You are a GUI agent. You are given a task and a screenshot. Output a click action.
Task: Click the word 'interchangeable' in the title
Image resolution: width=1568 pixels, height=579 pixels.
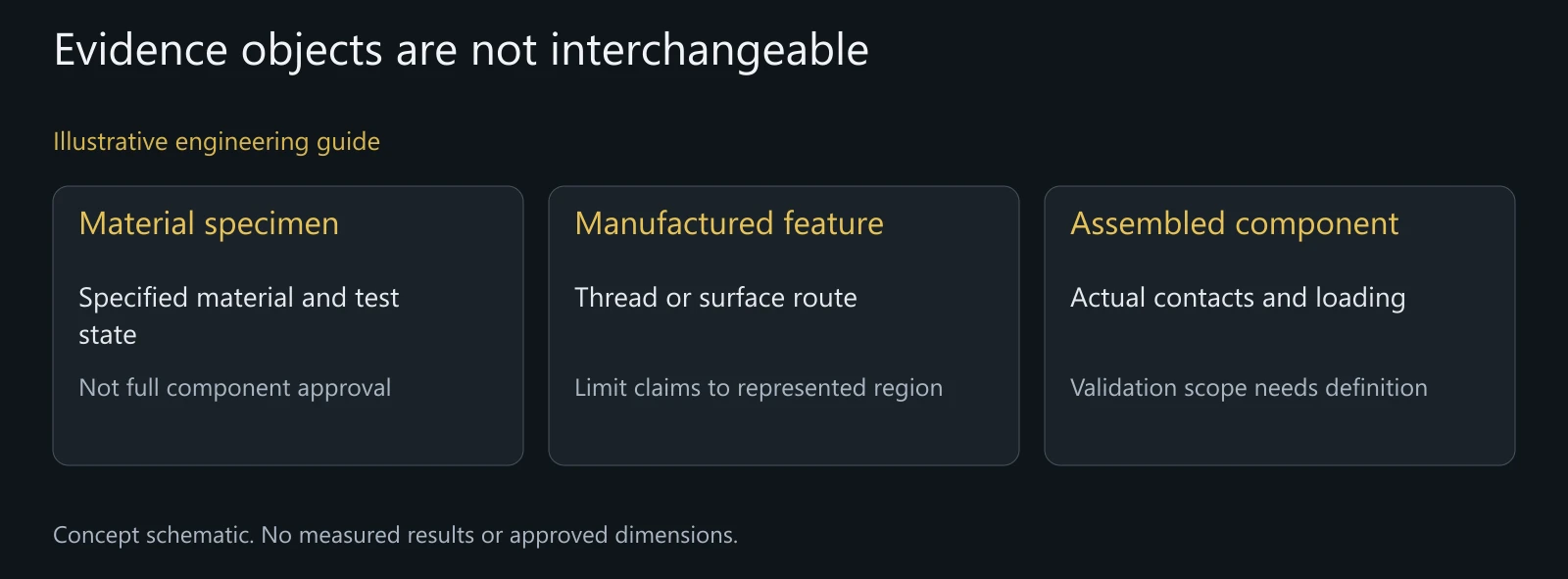(710, 51)
